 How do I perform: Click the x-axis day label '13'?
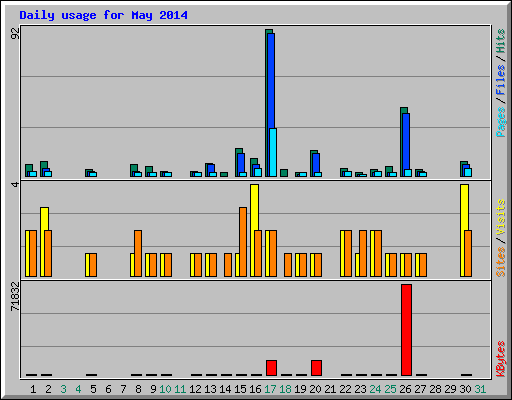point(210,389)
